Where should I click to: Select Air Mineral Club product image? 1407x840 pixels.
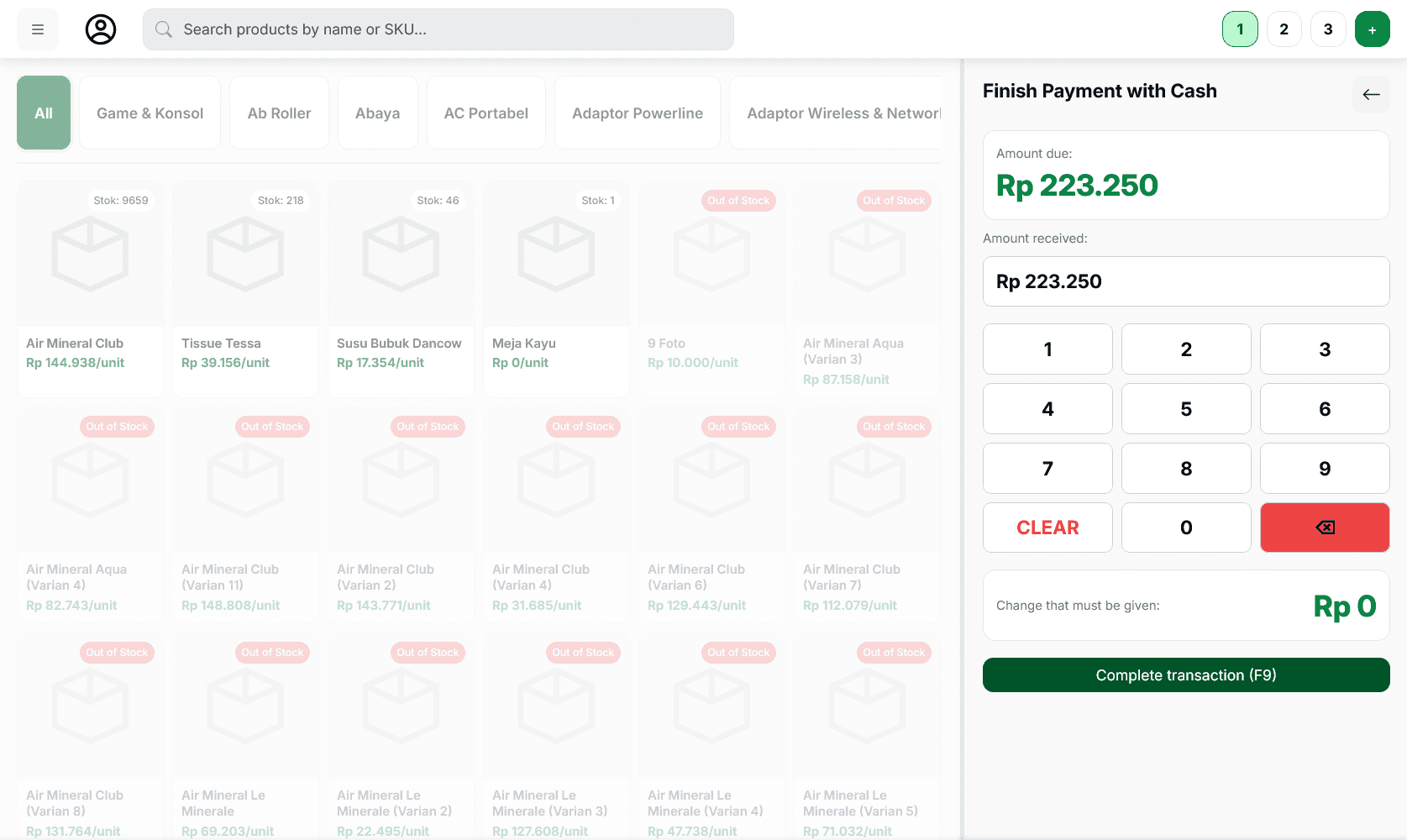coord(90,254)
